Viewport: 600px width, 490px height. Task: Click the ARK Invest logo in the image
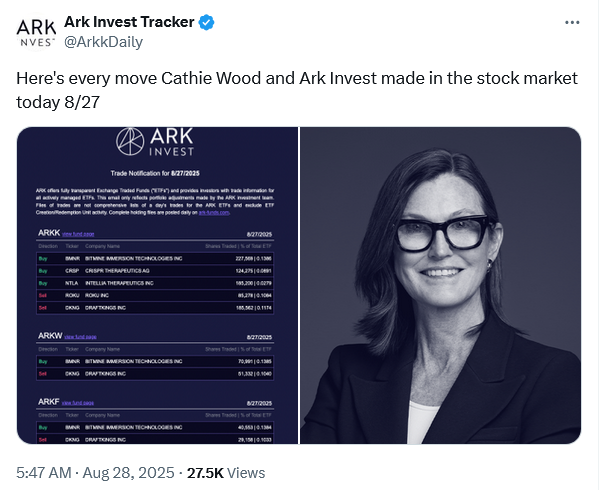pyautogui.click(x=156, y=146)
